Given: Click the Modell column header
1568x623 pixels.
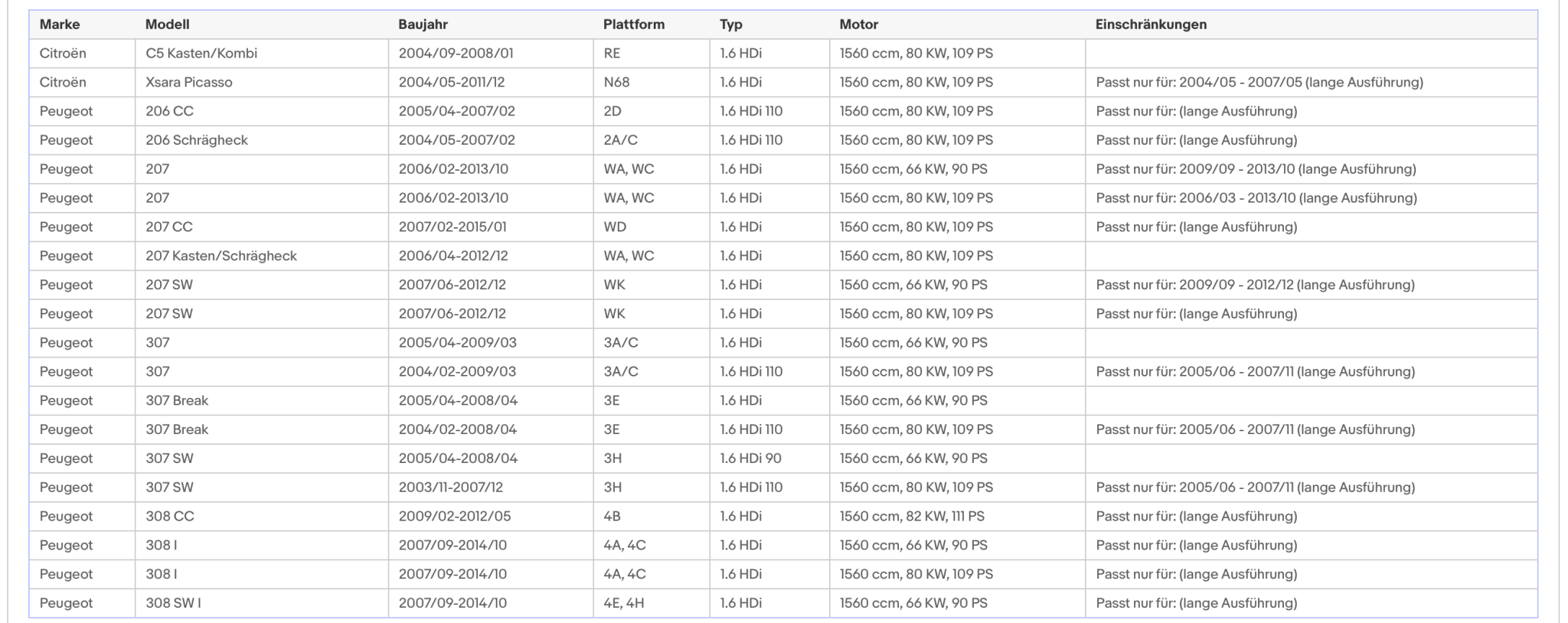Looking at the screenshot, I should tap(262, 24).
